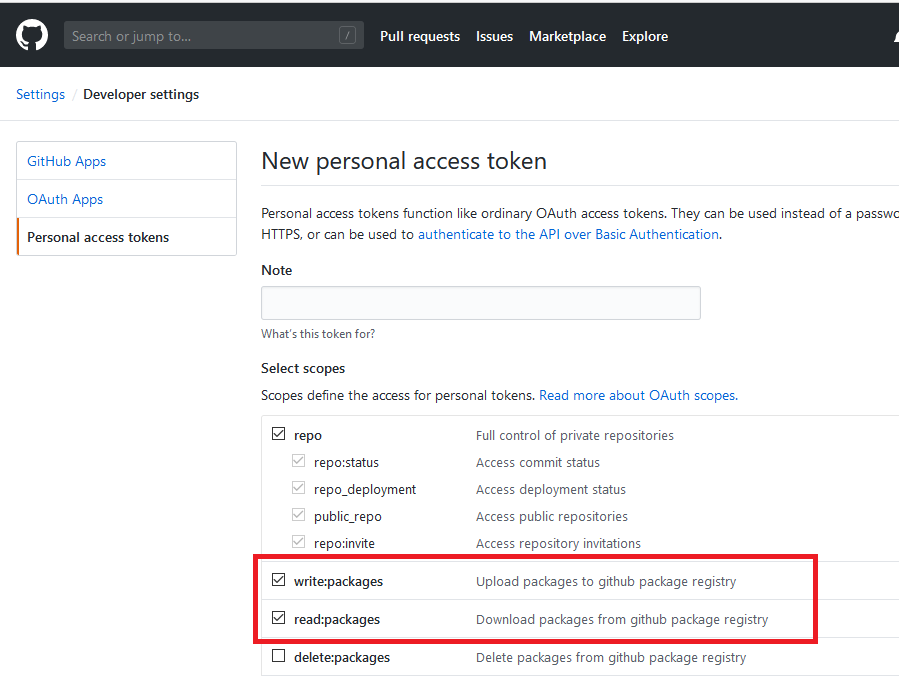Image resolution: width=899 pixels, height=676 pixels.
Task: Click the 'write:packages' scope label
Action: tap(338, 581)
